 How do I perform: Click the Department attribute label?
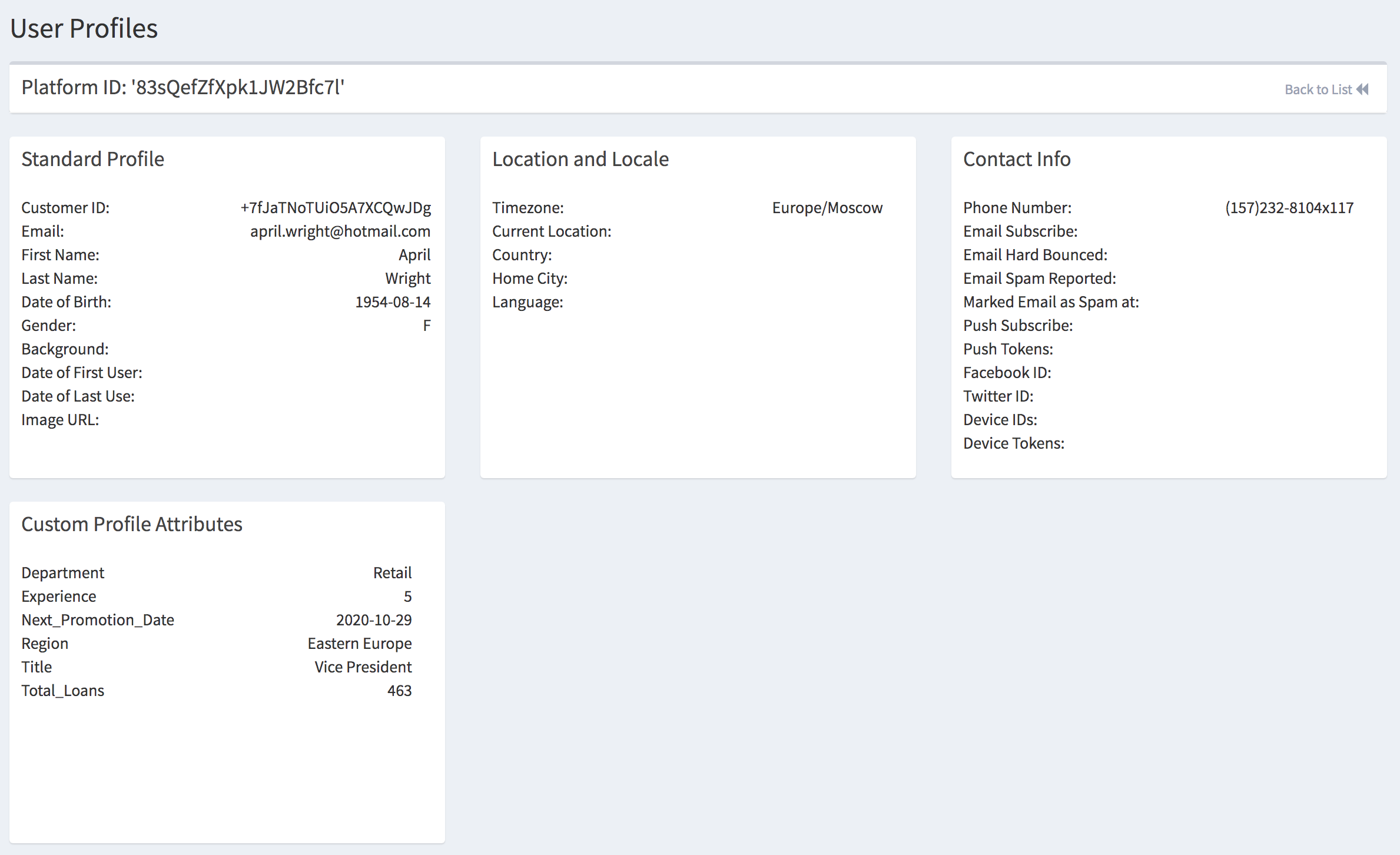coord(63,573)
